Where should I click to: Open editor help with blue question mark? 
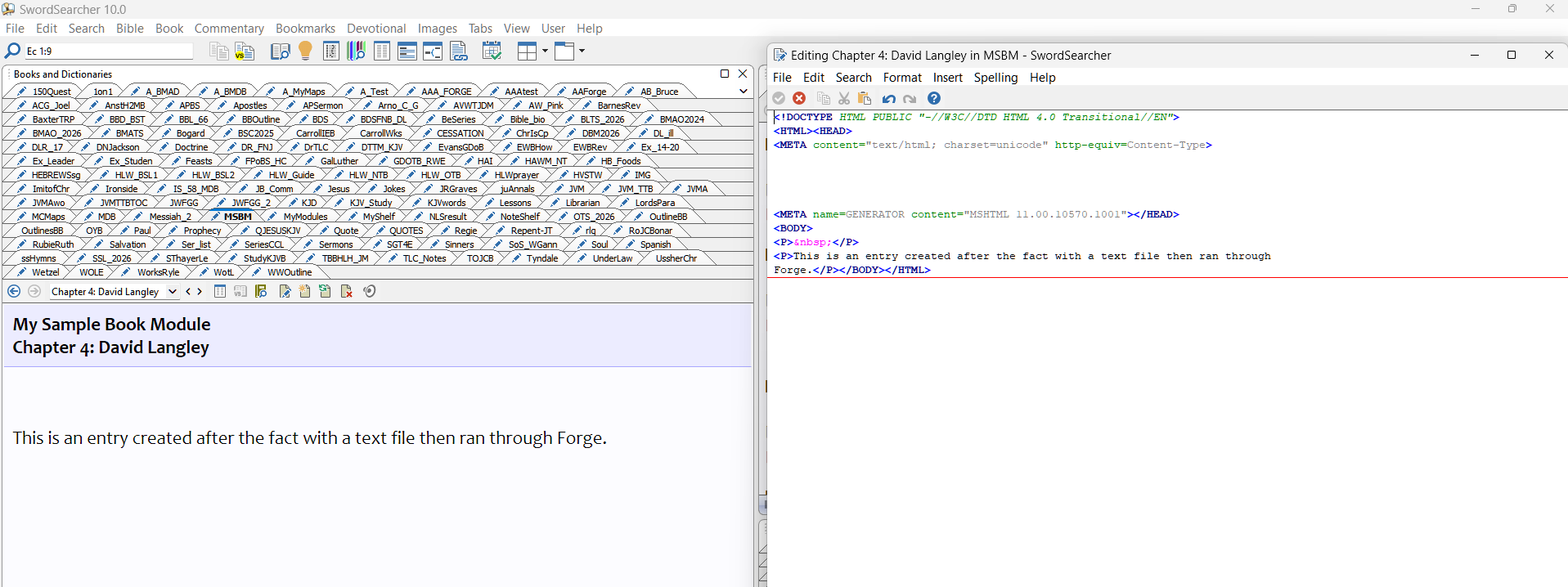(x=934, y=98)
